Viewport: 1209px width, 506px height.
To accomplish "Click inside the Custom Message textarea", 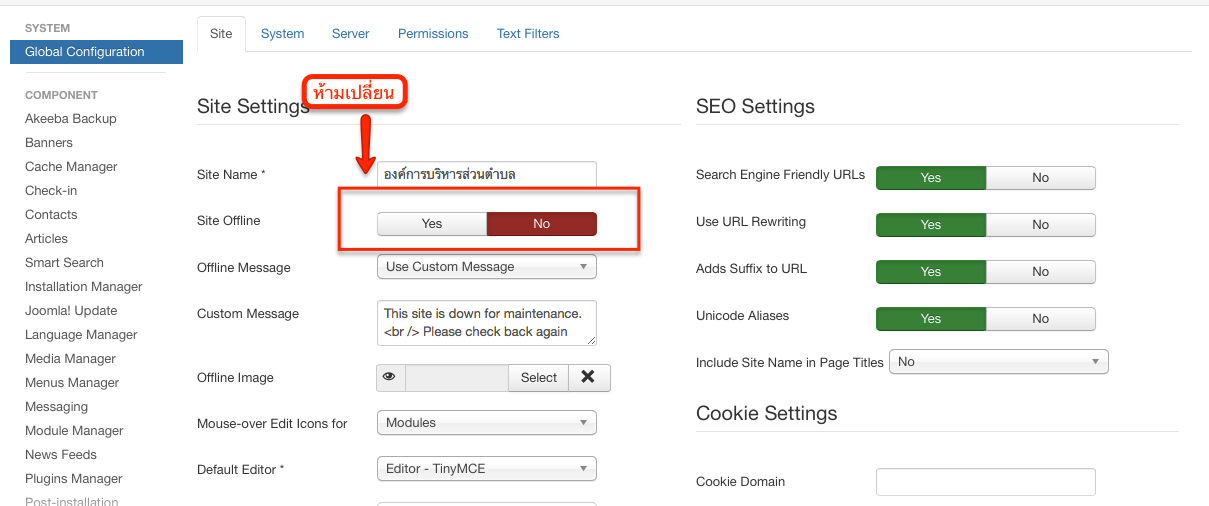I will [x=487, y=323].
